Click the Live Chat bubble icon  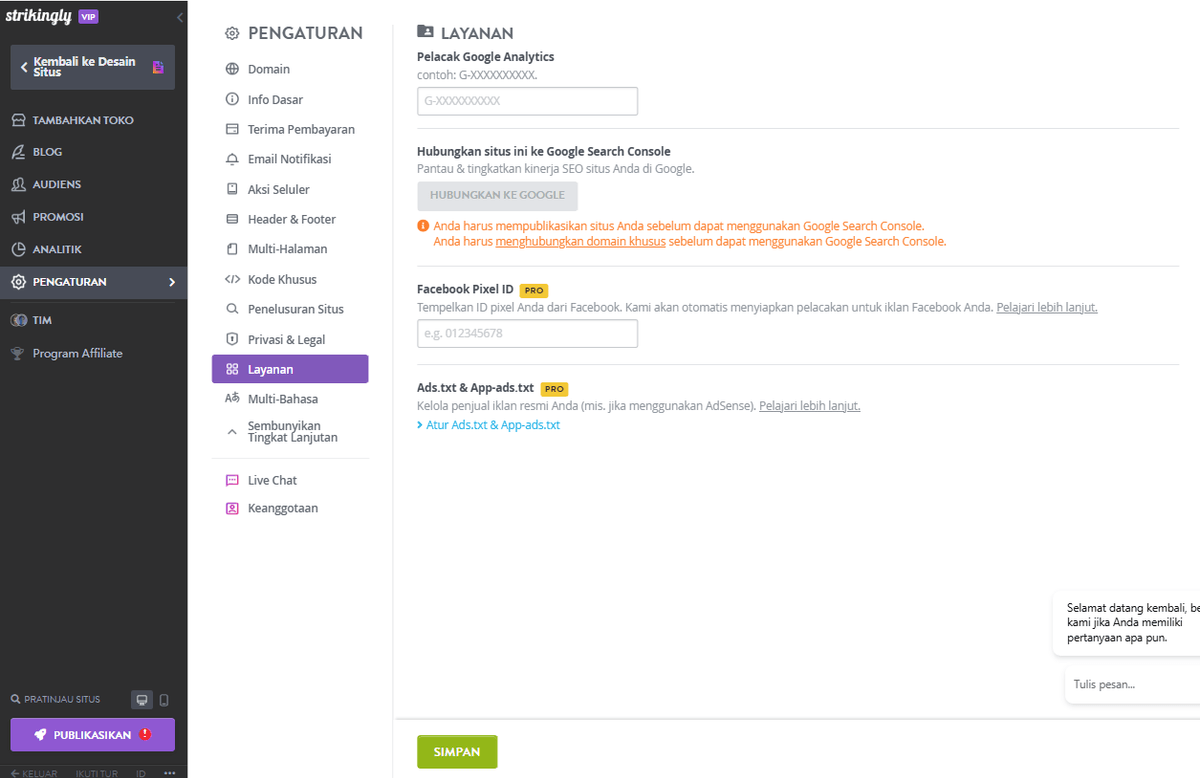[x=232, y=481]
